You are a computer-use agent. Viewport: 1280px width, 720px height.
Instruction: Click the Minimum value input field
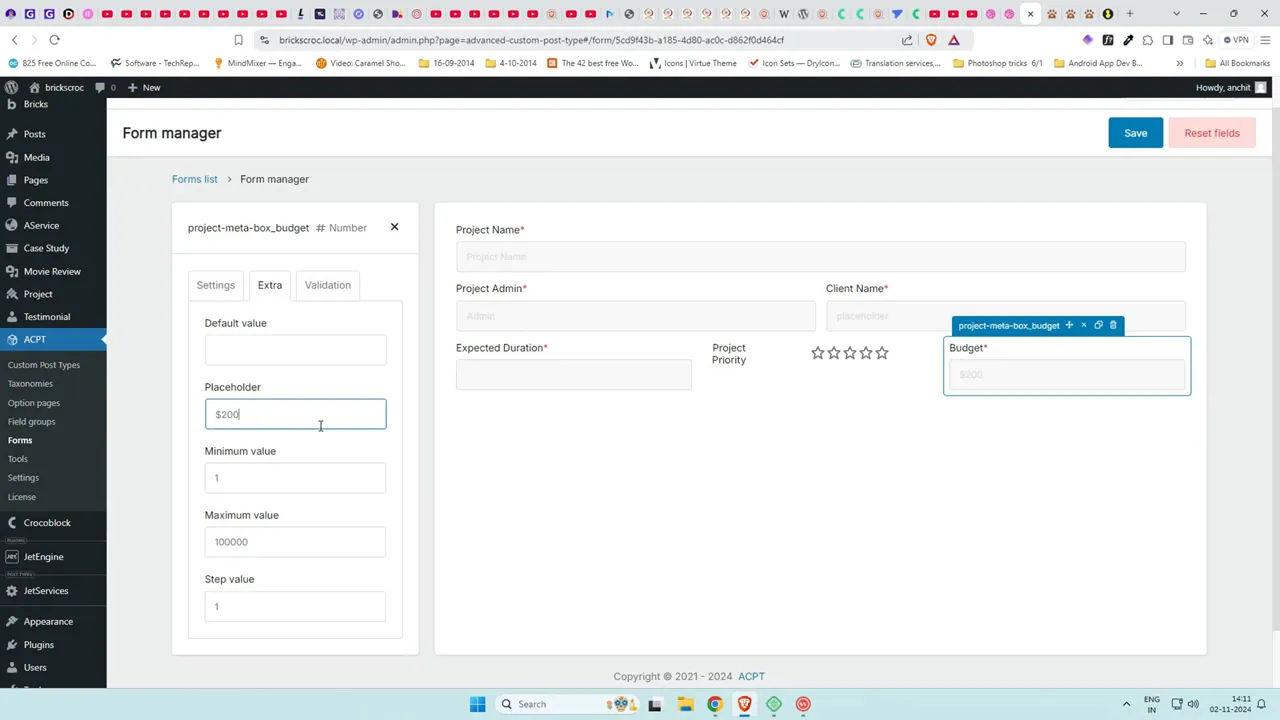tap(295, 477)
